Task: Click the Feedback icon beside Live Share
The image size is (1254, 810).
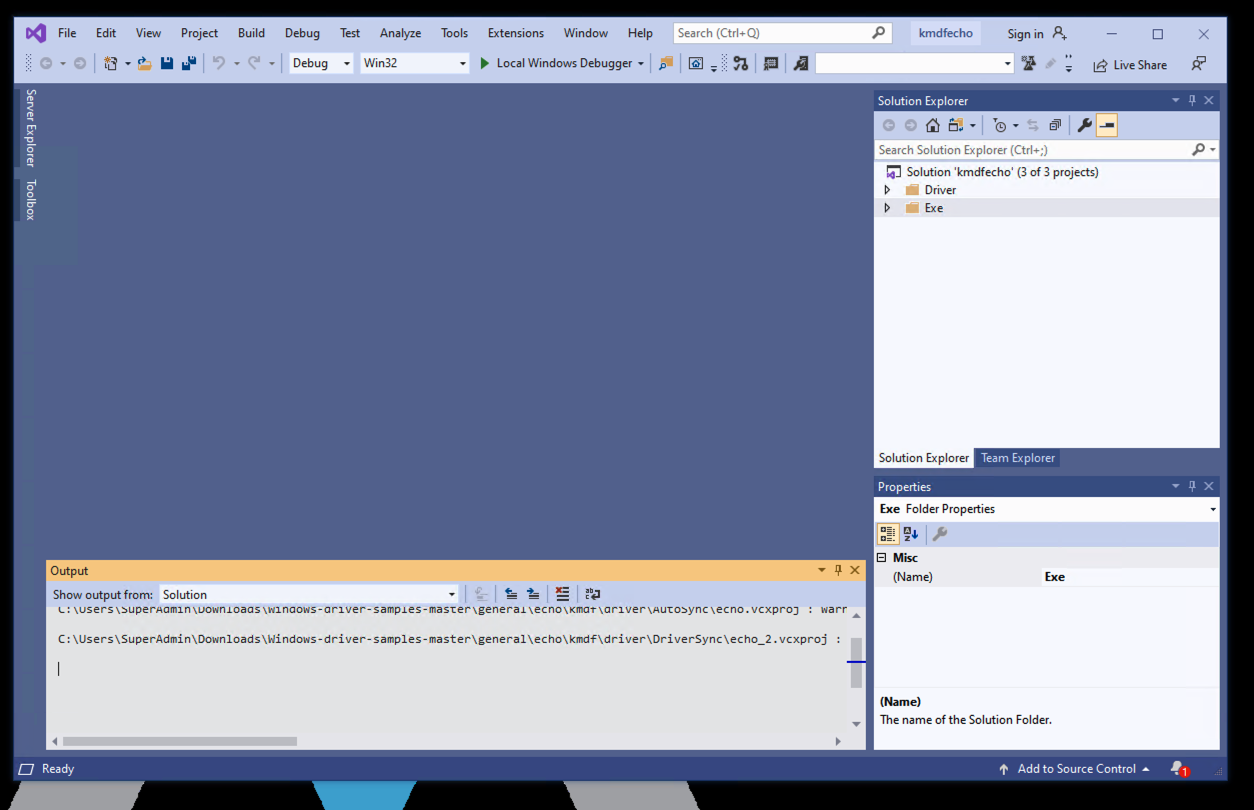Action: tap(1198, 63)
